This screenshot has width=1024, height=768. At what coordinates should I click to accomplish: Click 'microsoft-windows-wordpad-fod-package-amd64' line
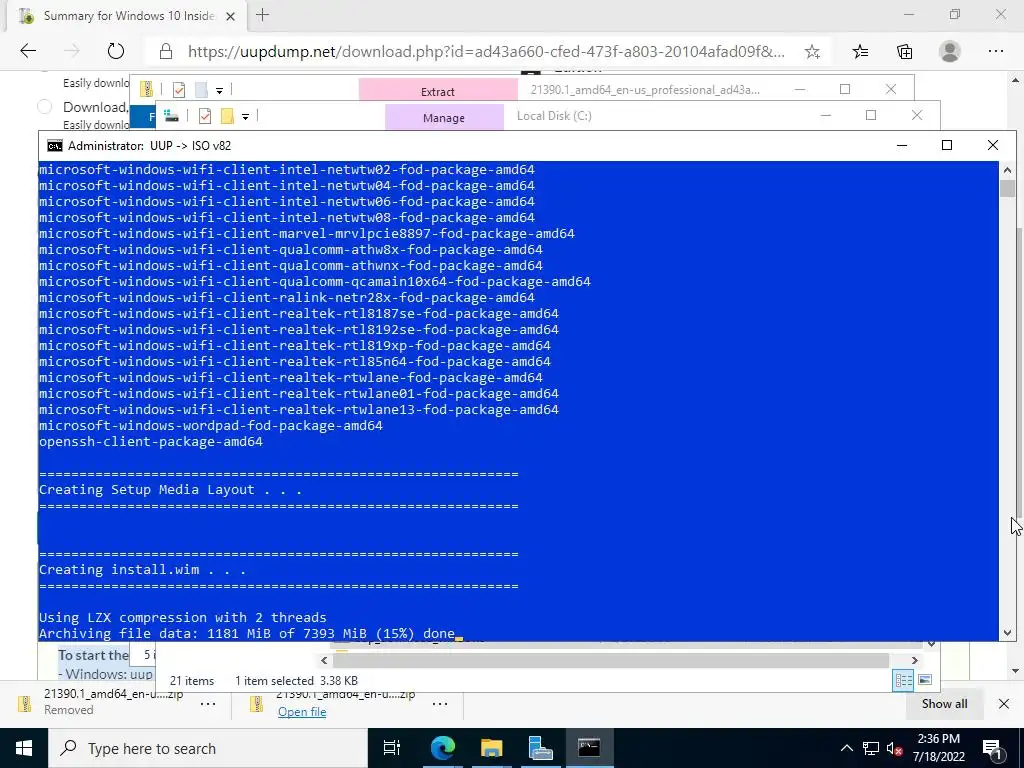click(211, 426)
